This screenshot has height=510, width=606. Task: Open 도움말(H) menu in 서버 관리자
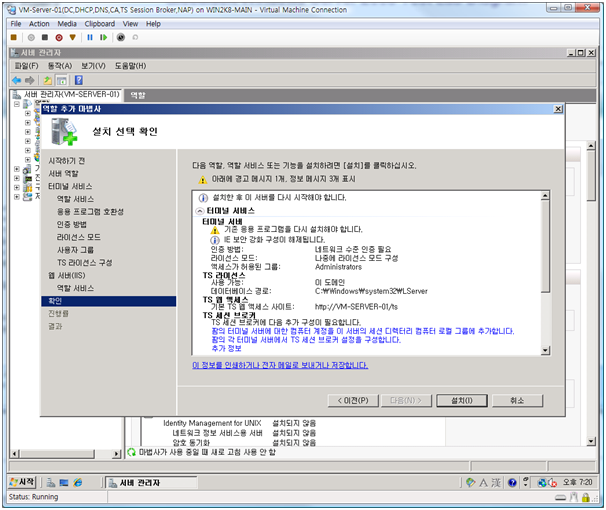click(130, 66)
